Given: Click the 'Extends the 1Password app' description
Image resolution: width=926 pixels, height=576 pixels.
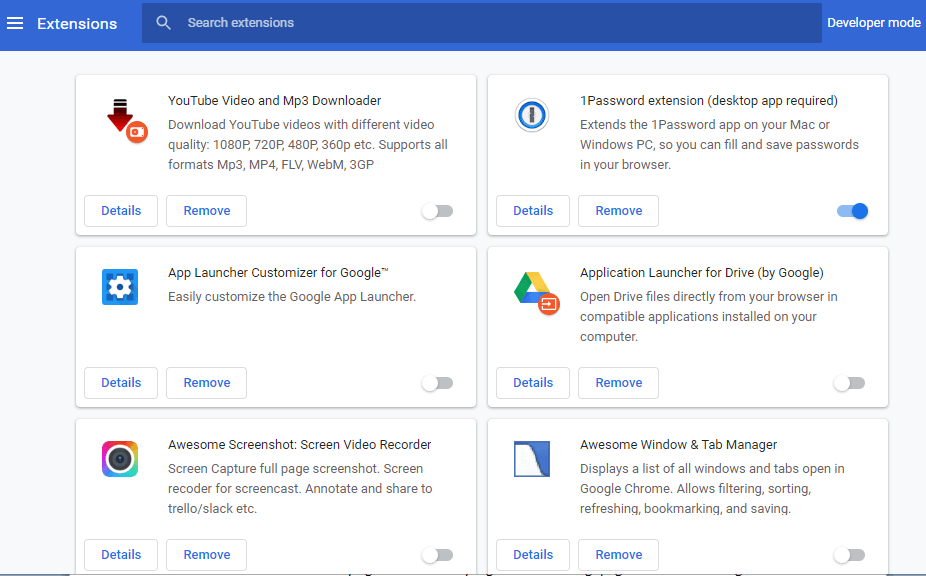Looking at the screenshot, I should (719, 145).
